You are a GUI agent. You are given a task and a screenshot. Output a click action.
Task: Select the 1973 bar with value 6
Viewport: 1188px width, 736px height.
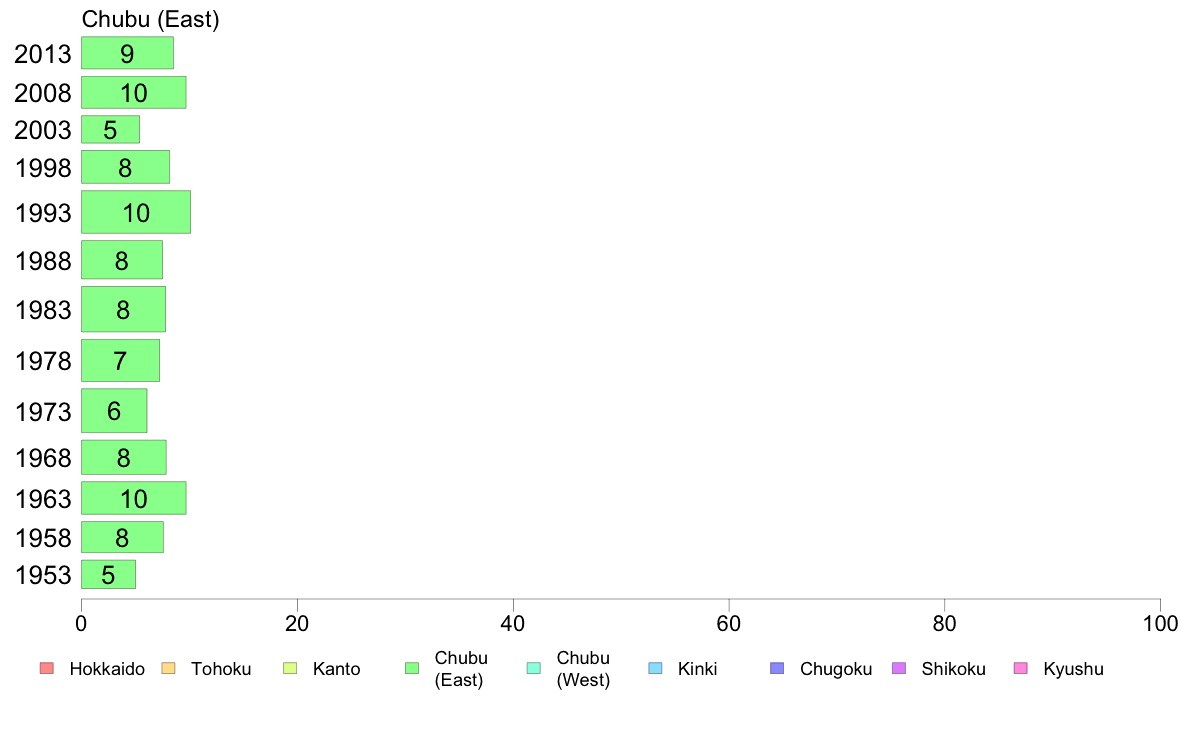[114, 411]
